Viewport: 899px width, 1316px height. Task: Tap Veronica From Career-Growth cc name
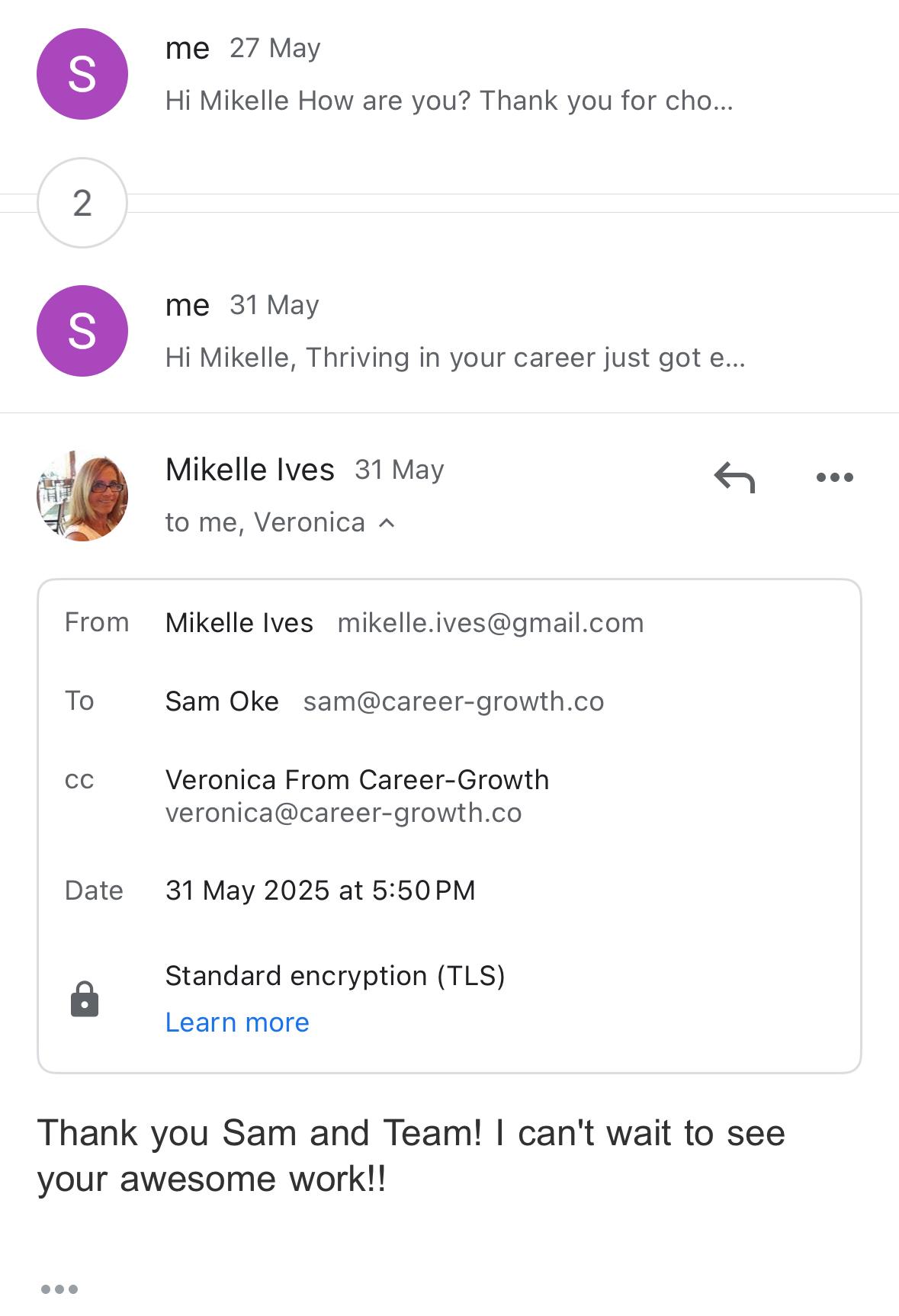click(x=357, y=779)
